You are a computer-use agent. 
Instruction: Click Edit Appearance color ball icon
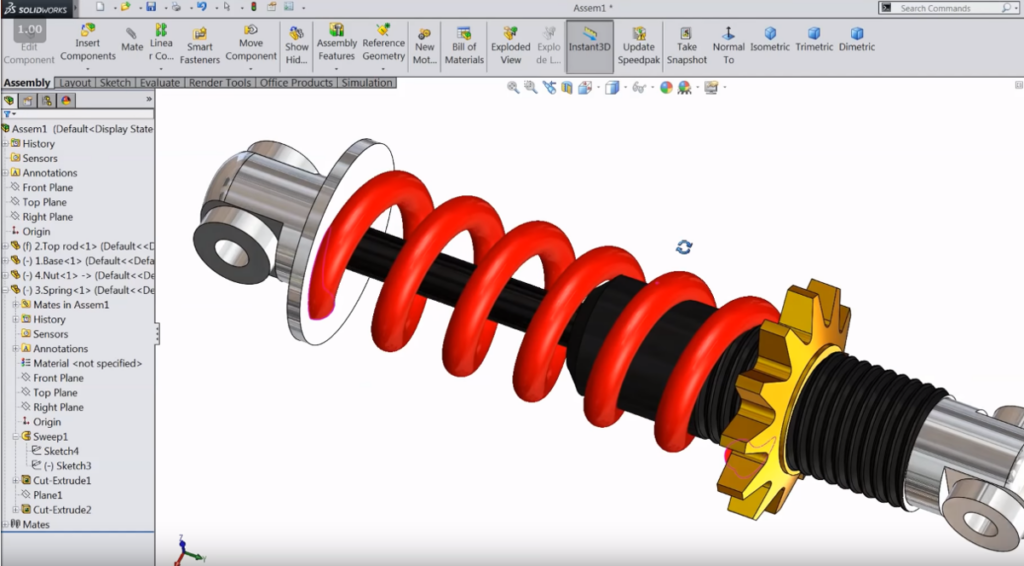pyautogui.click(x=666, y=87)
